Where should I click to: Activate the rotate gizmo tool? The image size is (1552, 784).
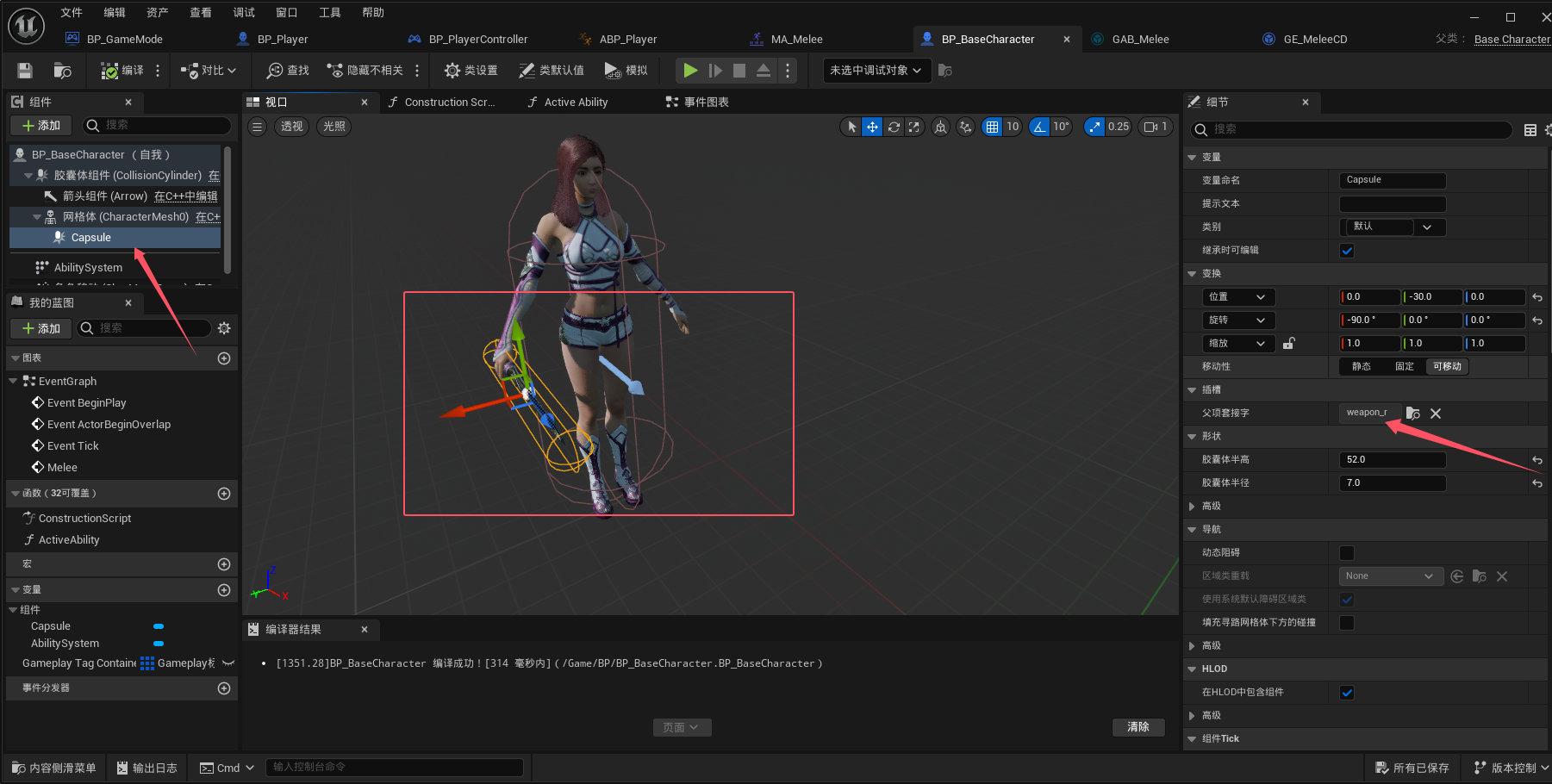click(x=894, y=127)
